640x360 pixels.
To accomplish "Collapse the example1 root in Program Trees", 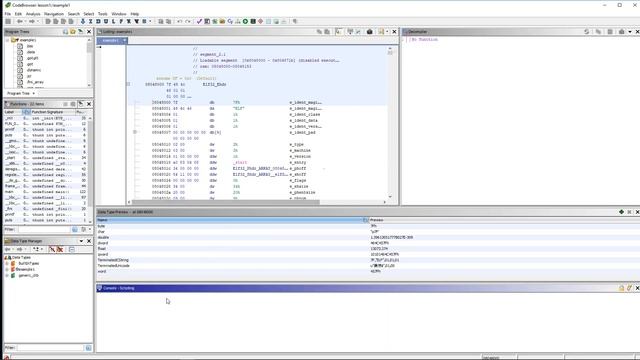I will (7, 40).
